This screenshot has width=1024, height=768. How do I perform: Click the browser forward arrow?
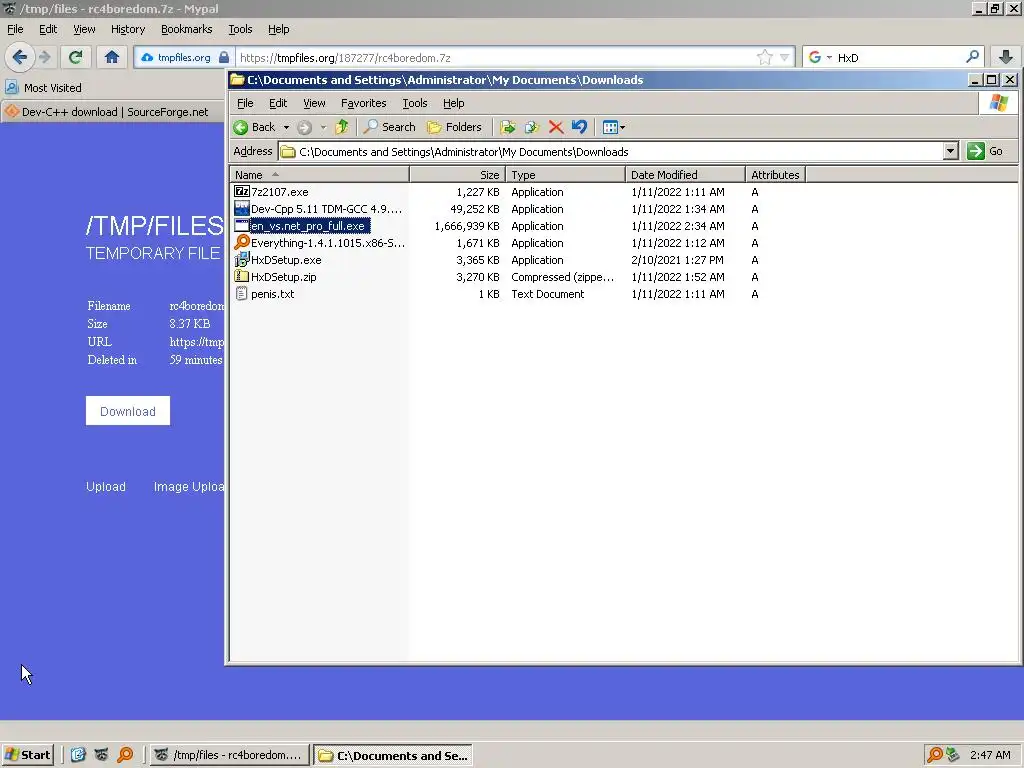coord(44,57)
